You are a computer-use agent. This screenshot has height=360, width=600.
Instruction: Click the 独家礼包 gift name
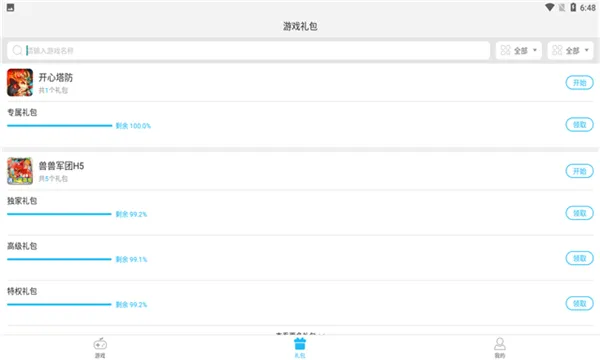(22, 200)
